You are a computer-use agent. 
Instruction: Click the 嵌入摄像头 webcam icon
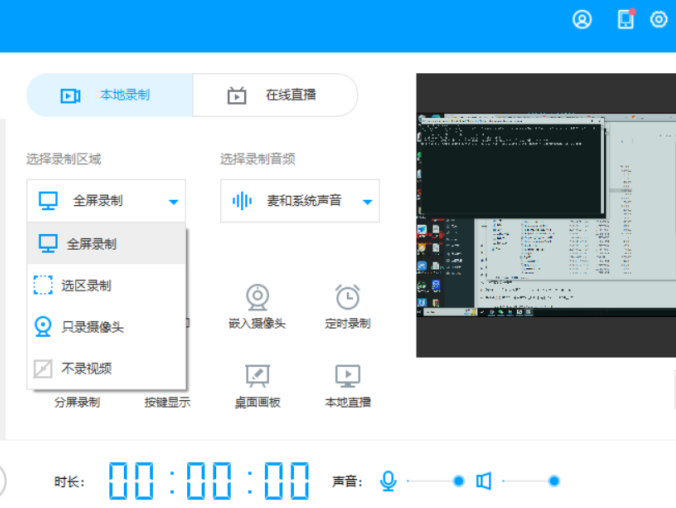257,297
